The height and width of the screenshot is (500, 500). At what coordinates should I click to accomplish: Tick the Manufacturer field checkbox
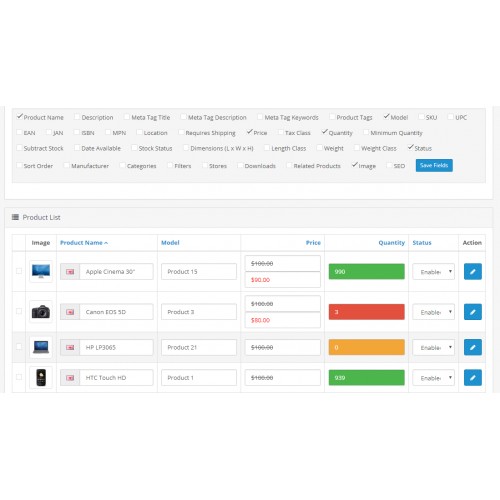point(66,165)
